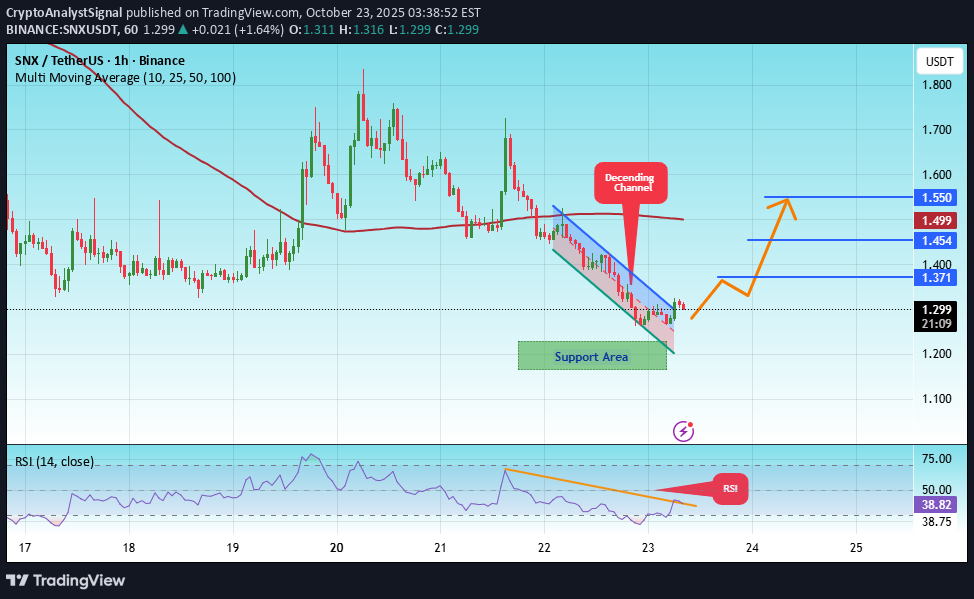Open the CryptoAnalystSignal author profile

[65, 12]
